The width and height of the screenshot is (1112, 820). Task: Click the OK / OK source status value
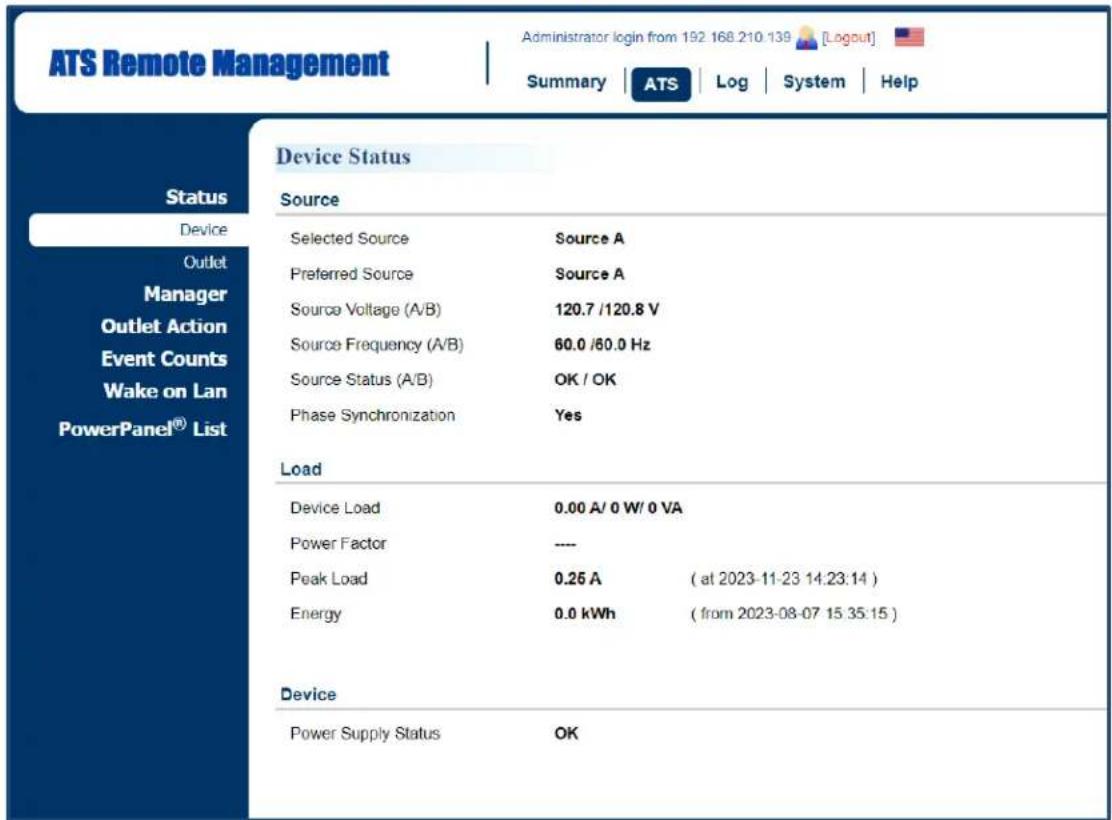[585, 379]
